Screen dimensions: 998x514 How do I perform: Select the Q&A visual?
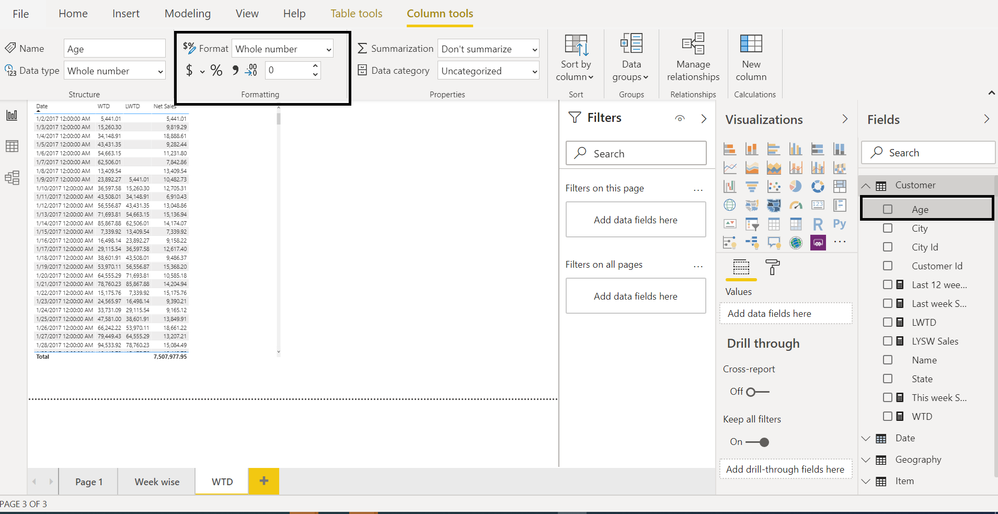774,242
